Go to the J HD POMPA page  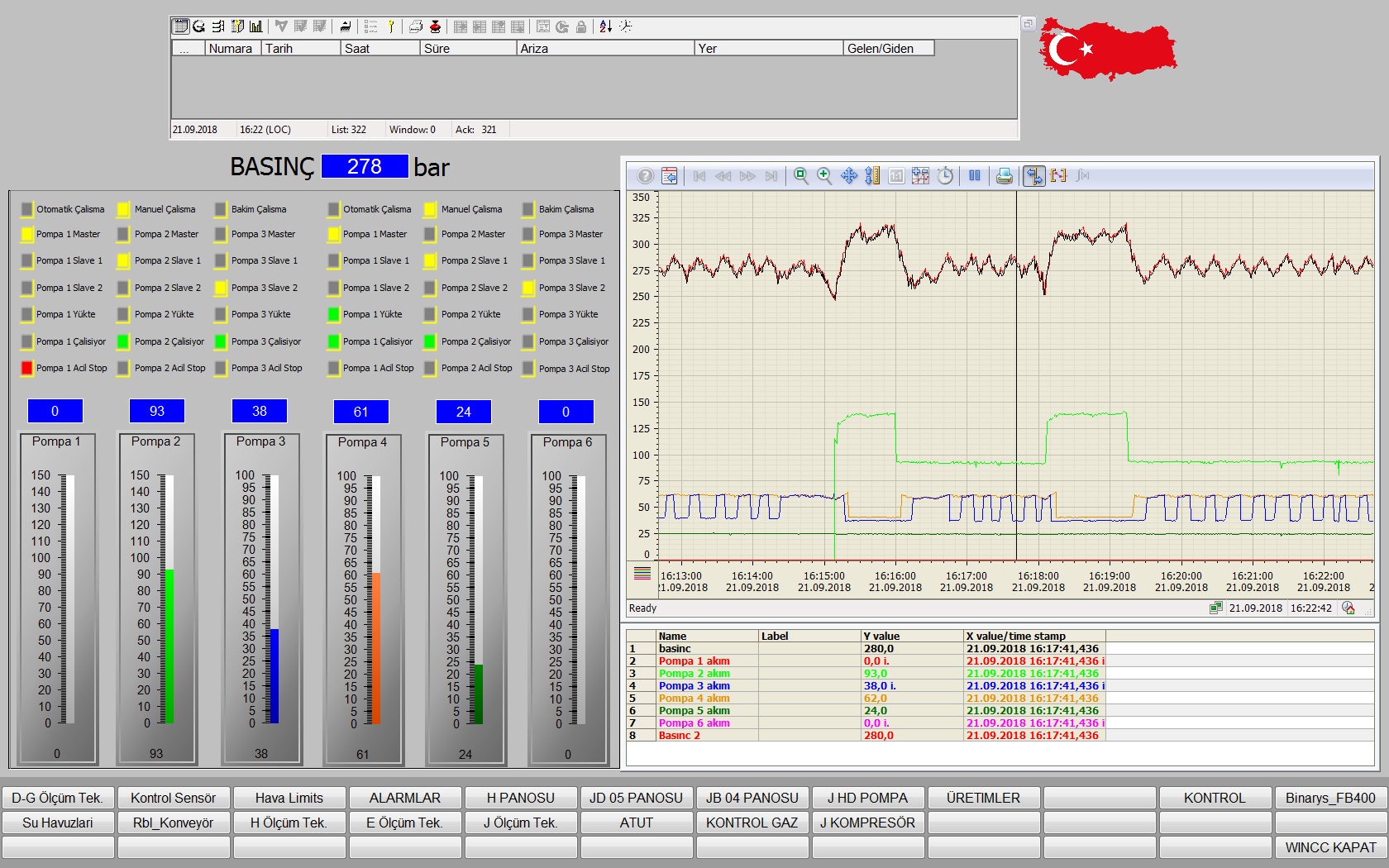pyautogui.click(x=867, y=798)
